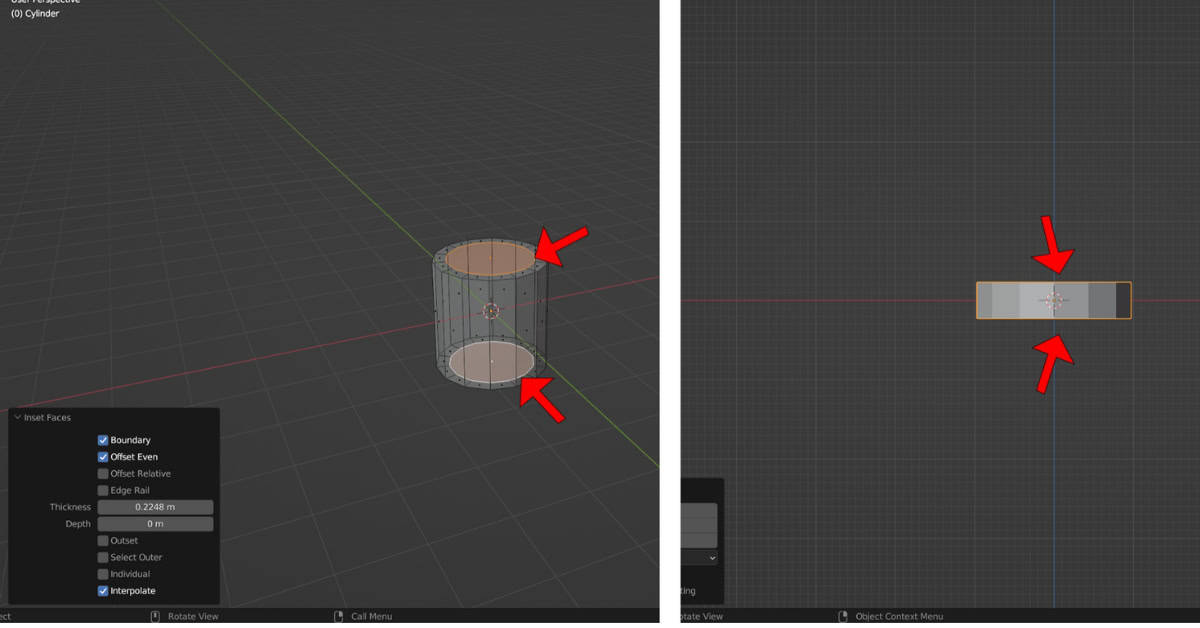
Task: Uncheck the Boundary option
Action: 103,440
